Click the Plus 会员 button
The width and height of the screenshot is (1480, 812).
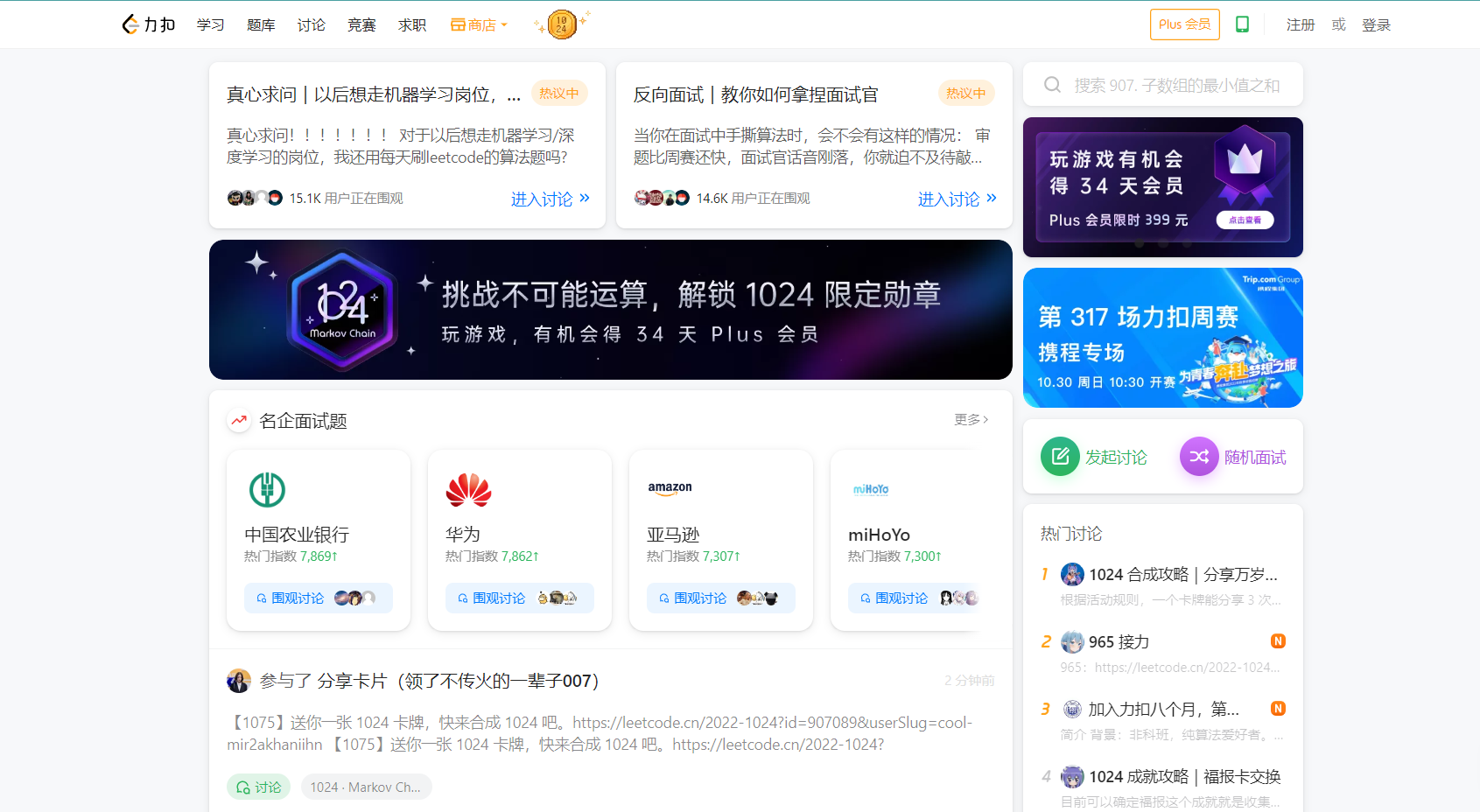pyautogui.click(x=1184, y=24)
